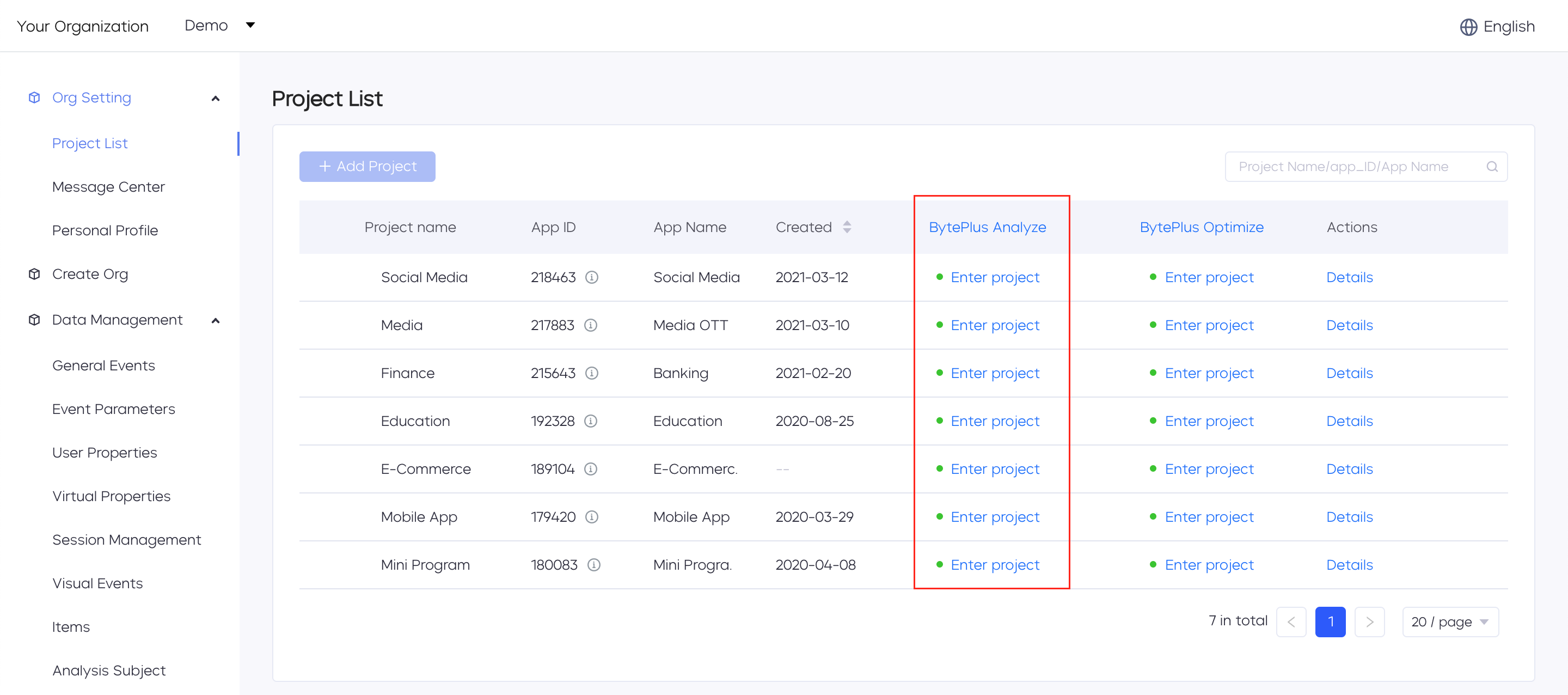Click the Add Project button
The height and width of the screenshot is (695, 1568).
tap(367, 166)
